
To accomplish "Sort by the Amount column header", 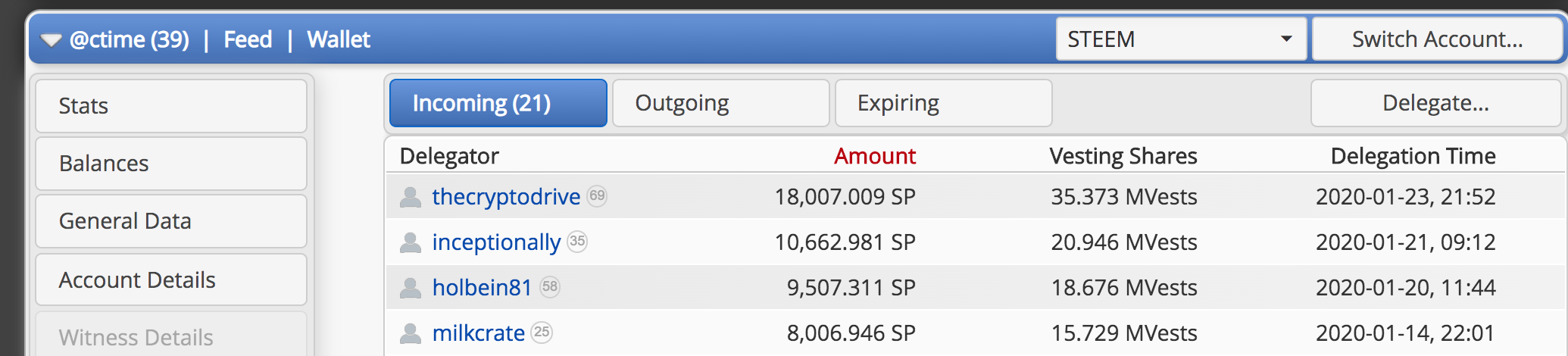I will (874, 156).
